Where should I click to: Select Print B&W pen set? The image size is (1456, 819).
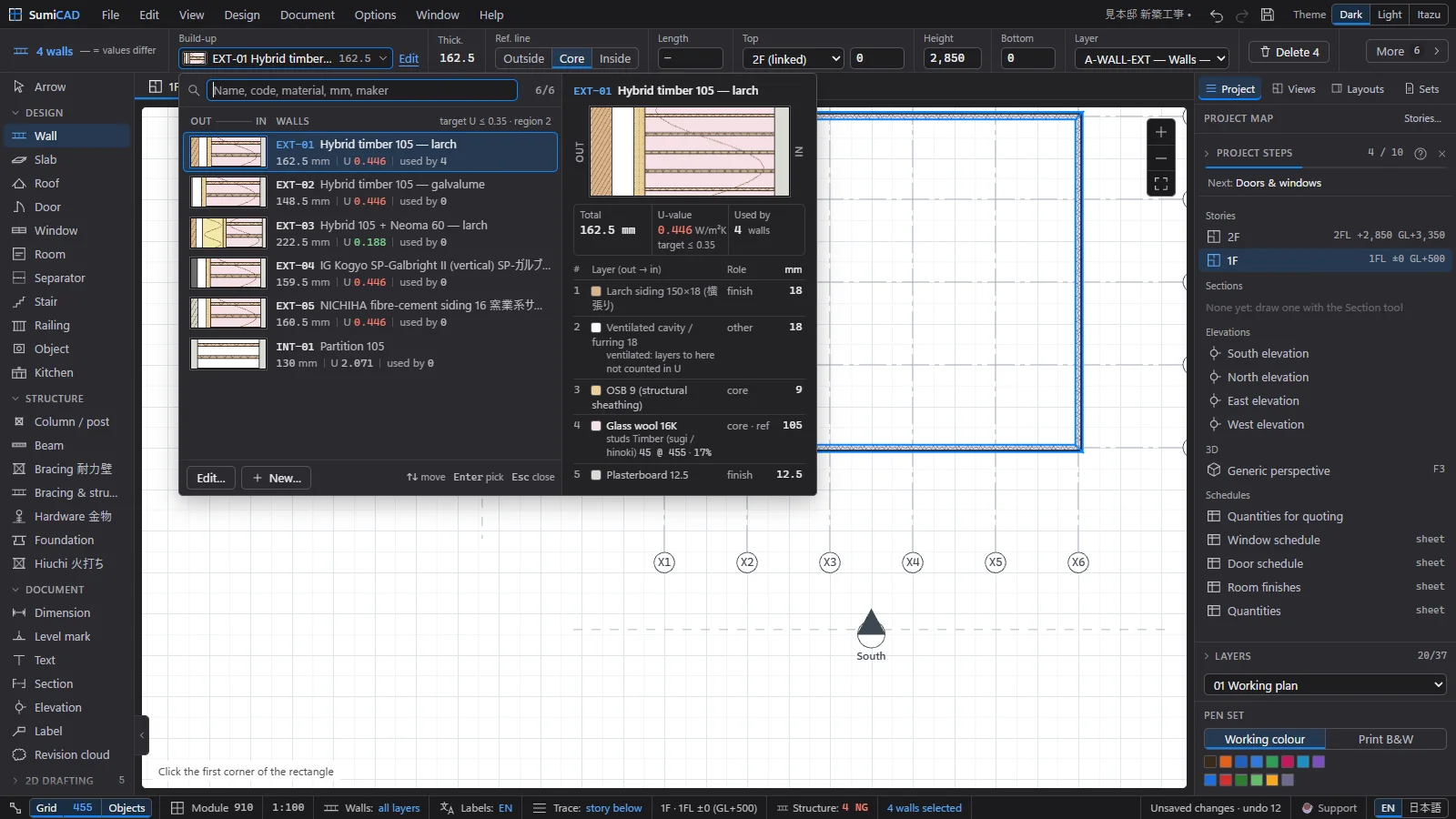tap(1385, 739)
